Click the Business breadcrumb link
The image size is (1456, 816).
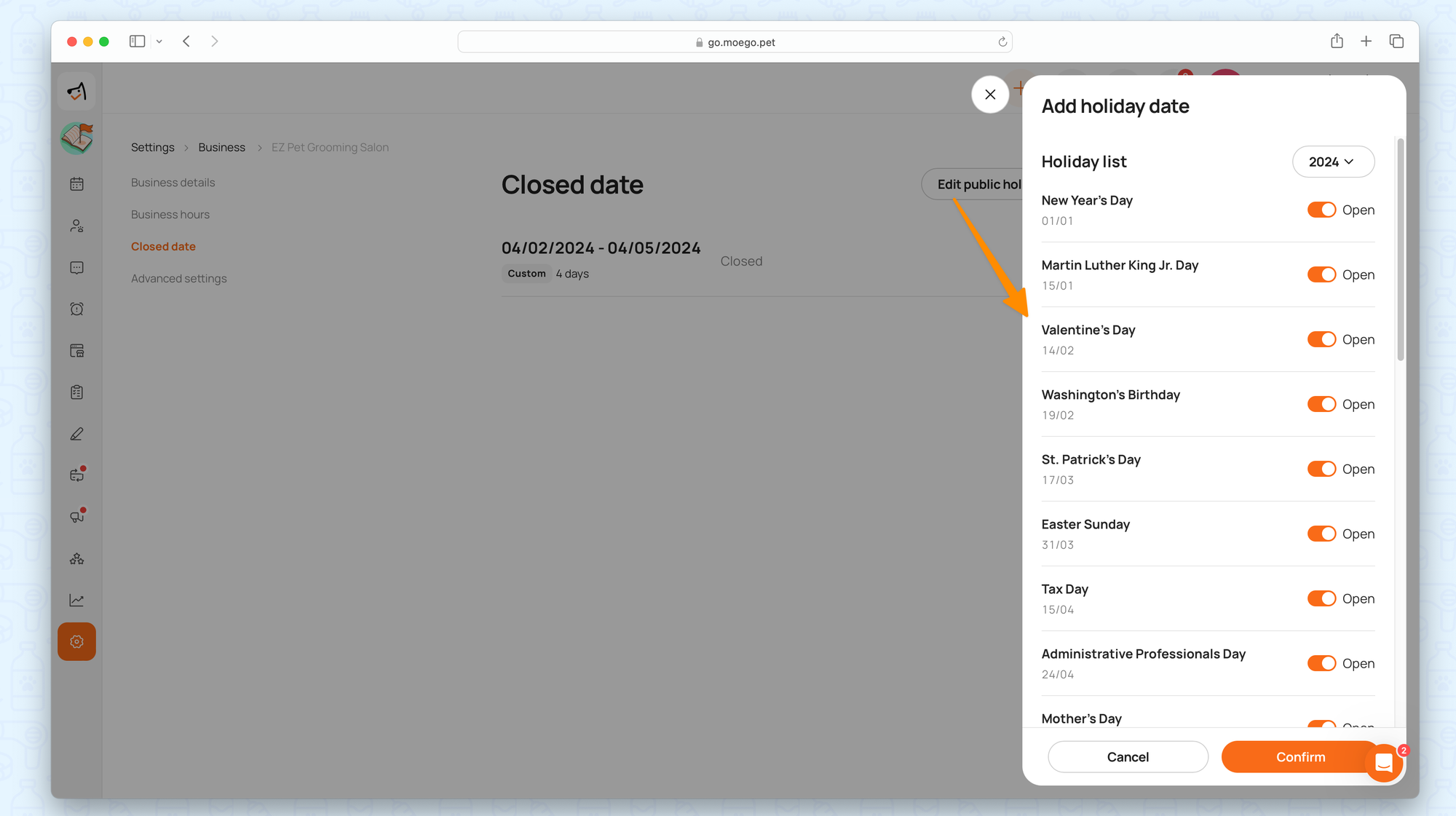click(x=221, y=147)
